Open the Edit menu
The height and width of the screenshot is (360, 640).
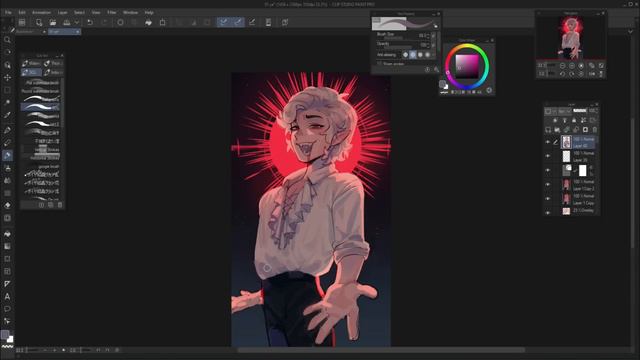click(22, 13)
